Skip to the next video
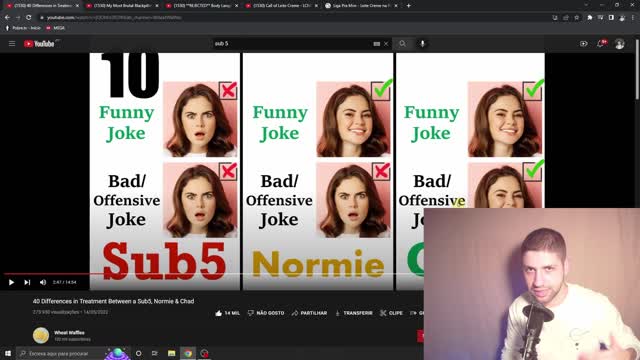Image resolution: width=640 pixels, height=360 pixels. tap(27, 282)
